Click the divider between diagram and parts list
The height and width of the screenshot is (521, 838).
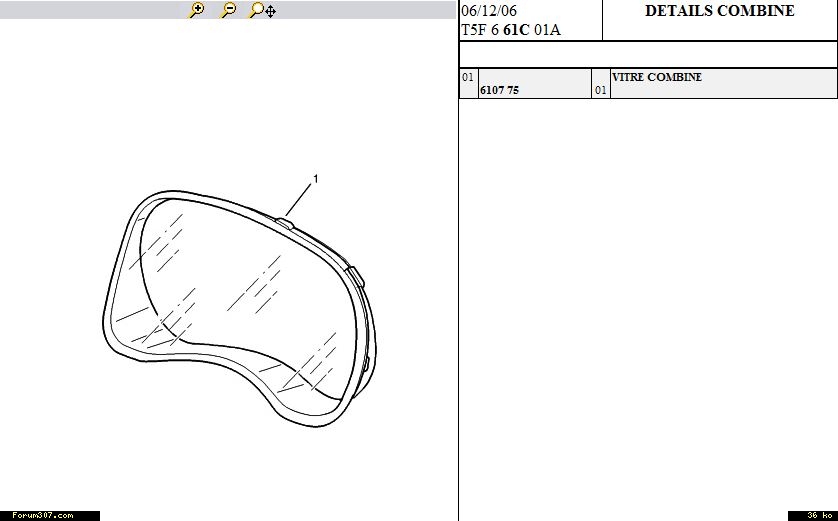click(x=458, y=300)
